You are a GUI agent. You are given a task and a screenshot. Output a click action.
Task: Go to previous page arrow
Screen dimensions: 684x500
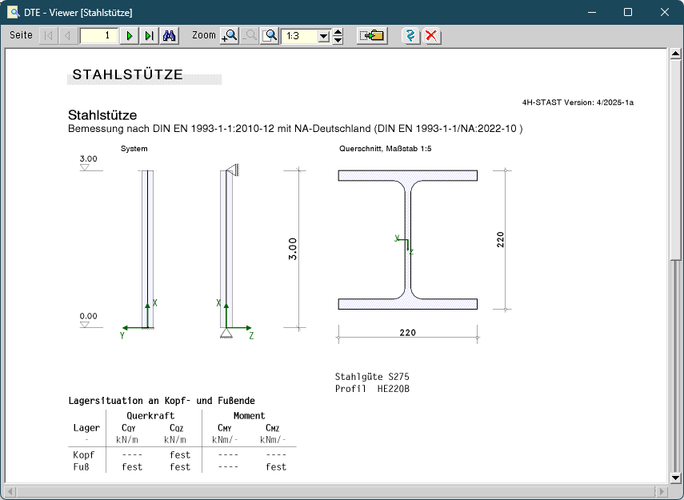67,35
